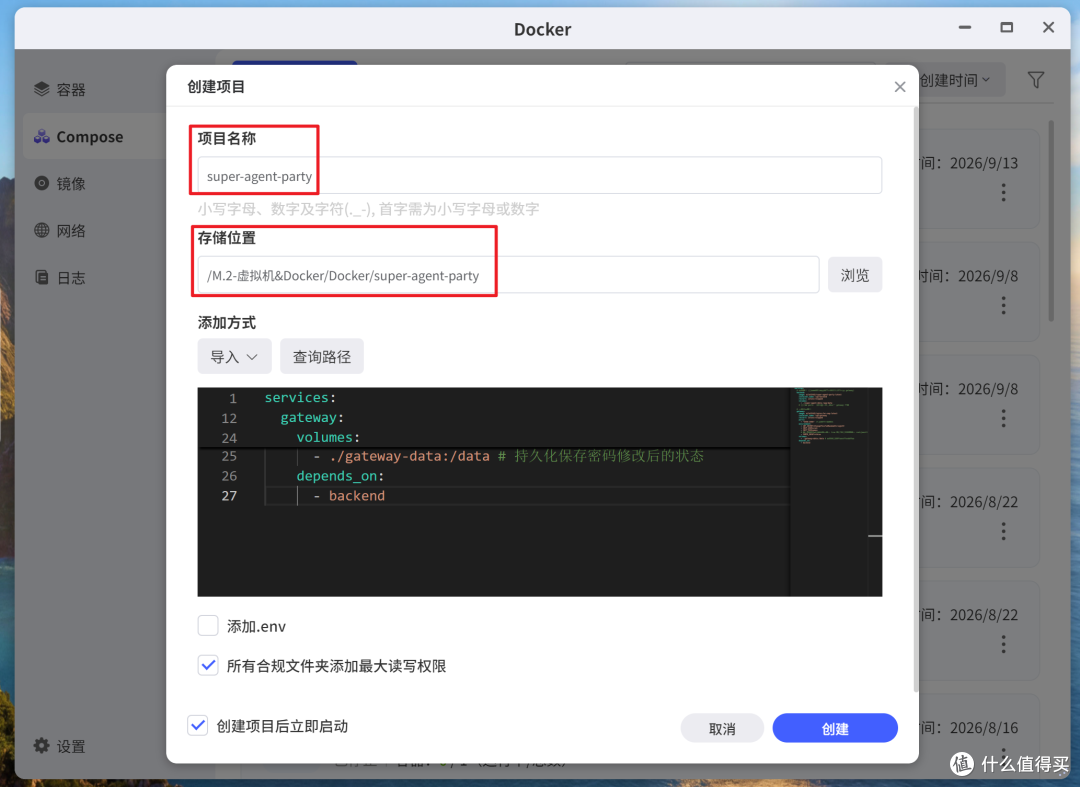Minimize the Docker window

(965, 28)
